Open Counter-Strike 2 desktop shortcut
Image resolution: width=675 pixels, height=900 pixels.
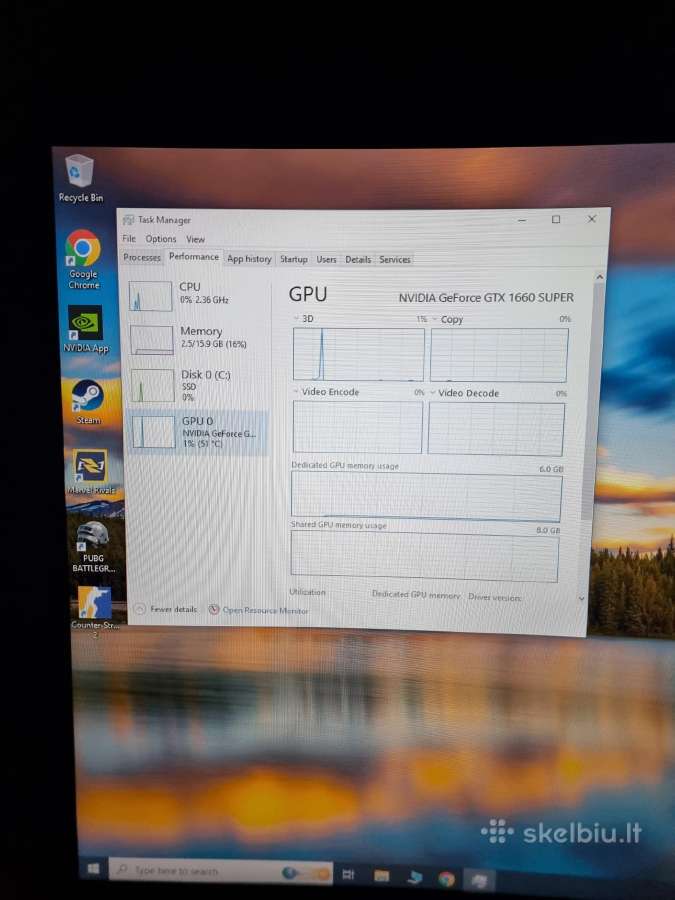pyautogui.click(x=95, y=611)
